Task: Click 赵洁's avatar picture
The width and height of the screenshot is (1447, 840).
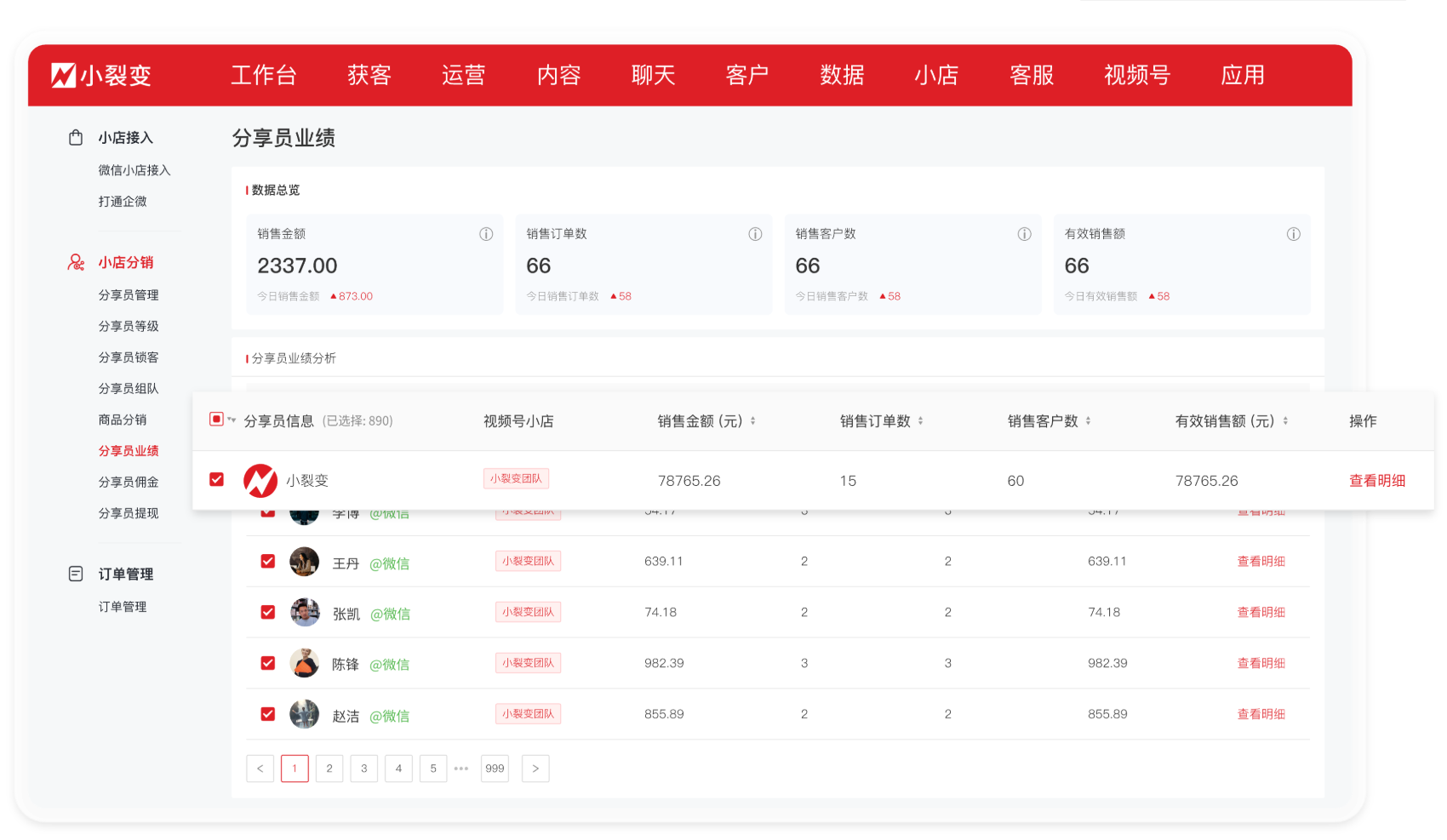Action: (x=304, y=715)
